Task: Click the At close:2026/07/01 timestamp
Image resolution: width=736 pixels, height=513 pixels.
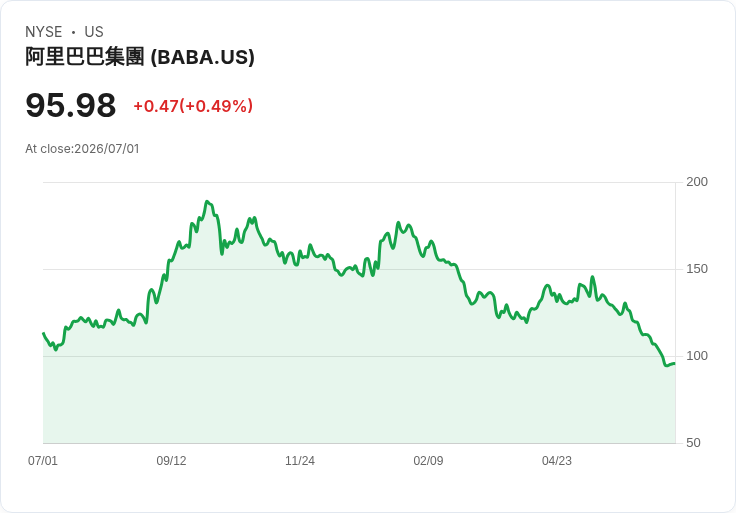Action: point(82,149)
